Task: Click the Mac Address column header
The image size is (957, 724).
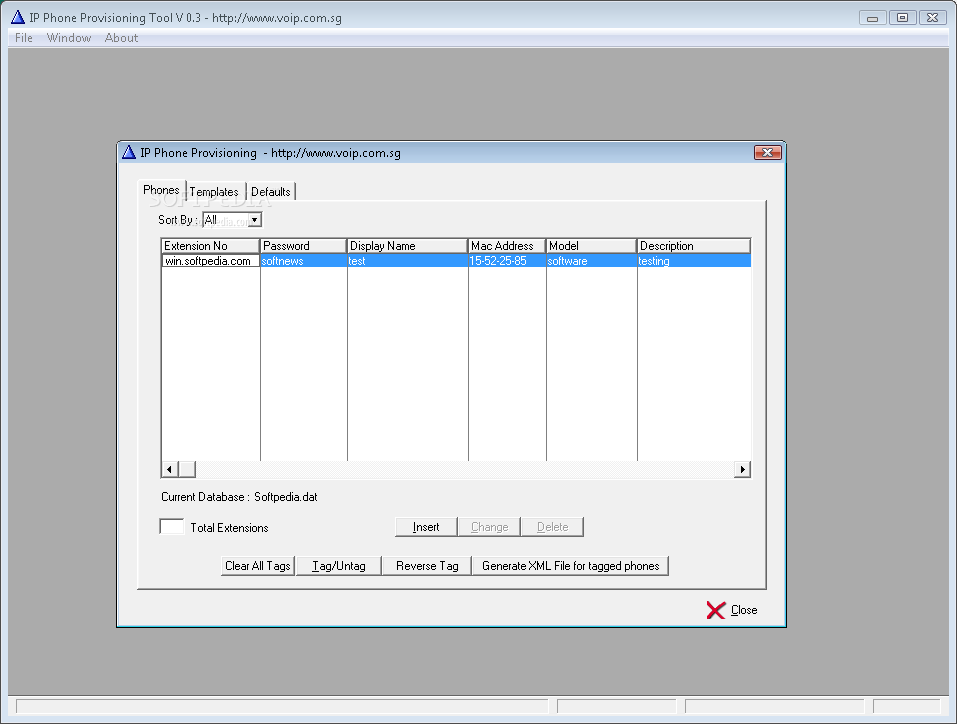Action: [507, 245]
